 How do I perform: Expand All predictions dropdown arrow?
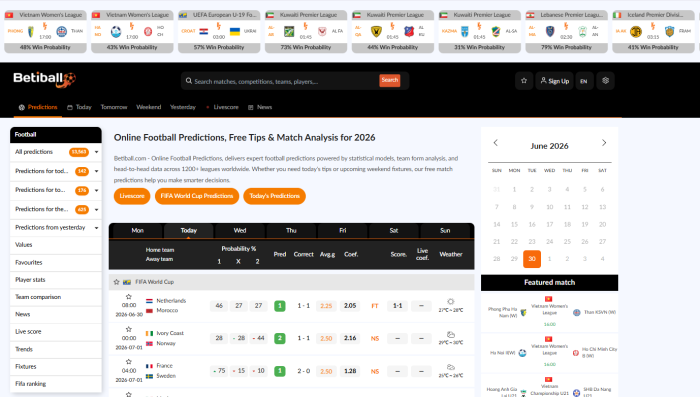point(96,152)
